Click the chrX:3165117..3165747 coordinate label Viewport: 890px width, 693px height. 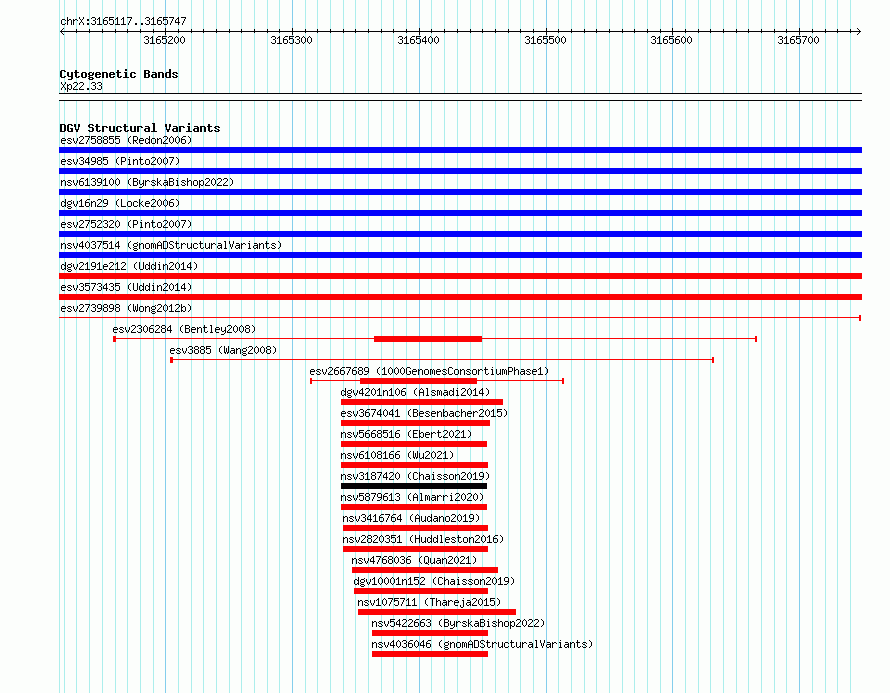pyautogui.click(x=123, y=22)
